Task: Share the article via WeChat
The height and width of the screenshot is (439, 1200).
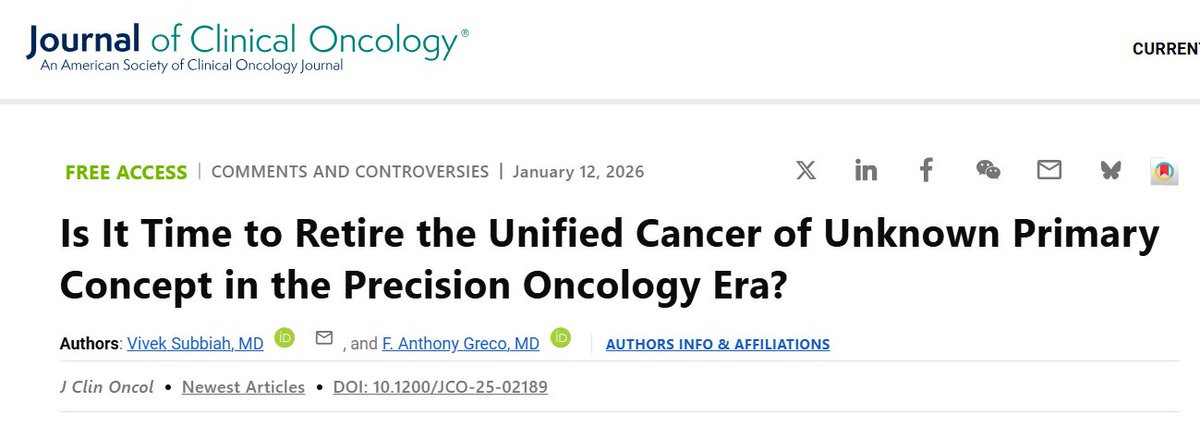Action: [988, 171]
